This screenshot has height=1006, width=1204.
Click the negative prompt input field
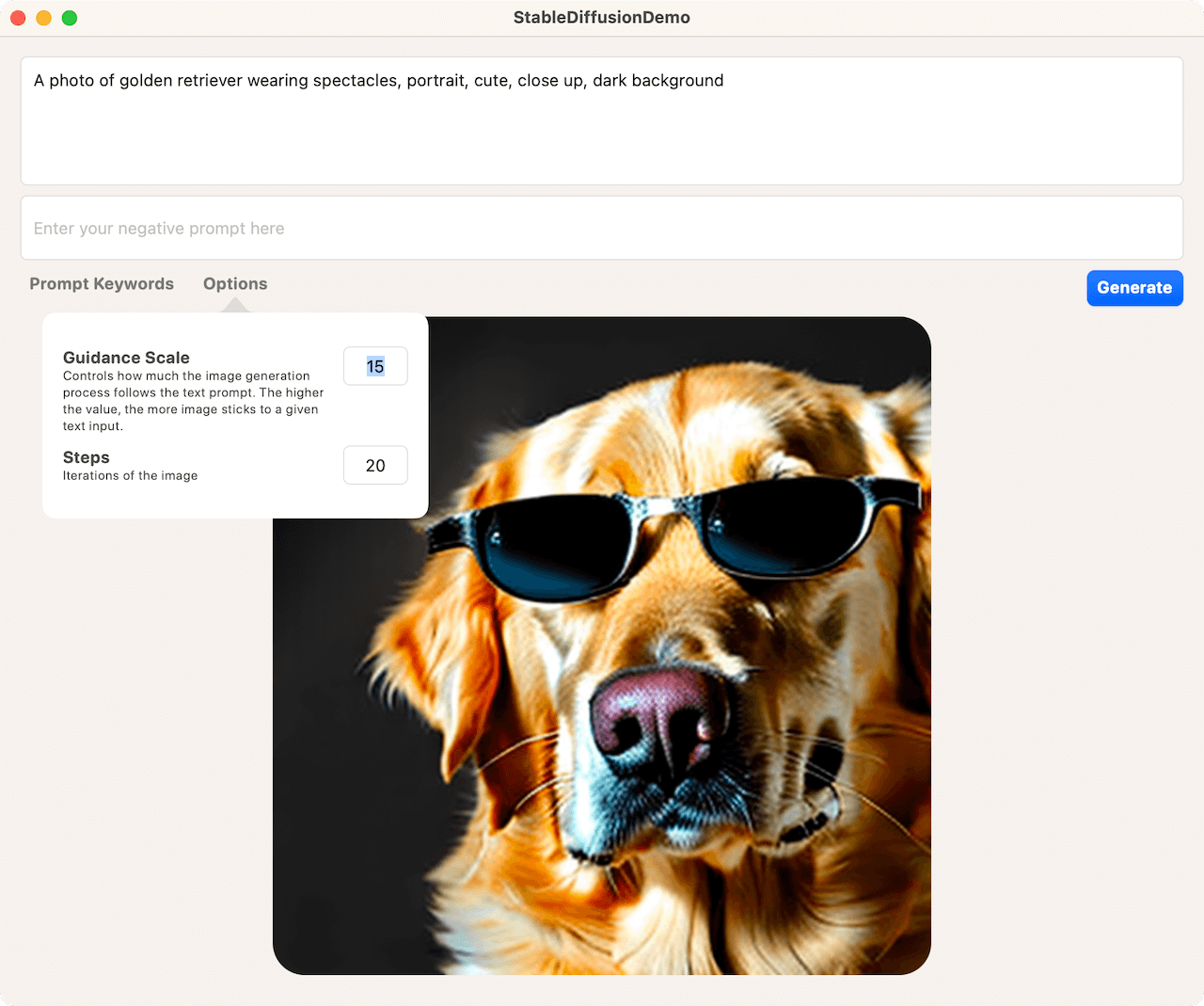[x=602, y=229]
